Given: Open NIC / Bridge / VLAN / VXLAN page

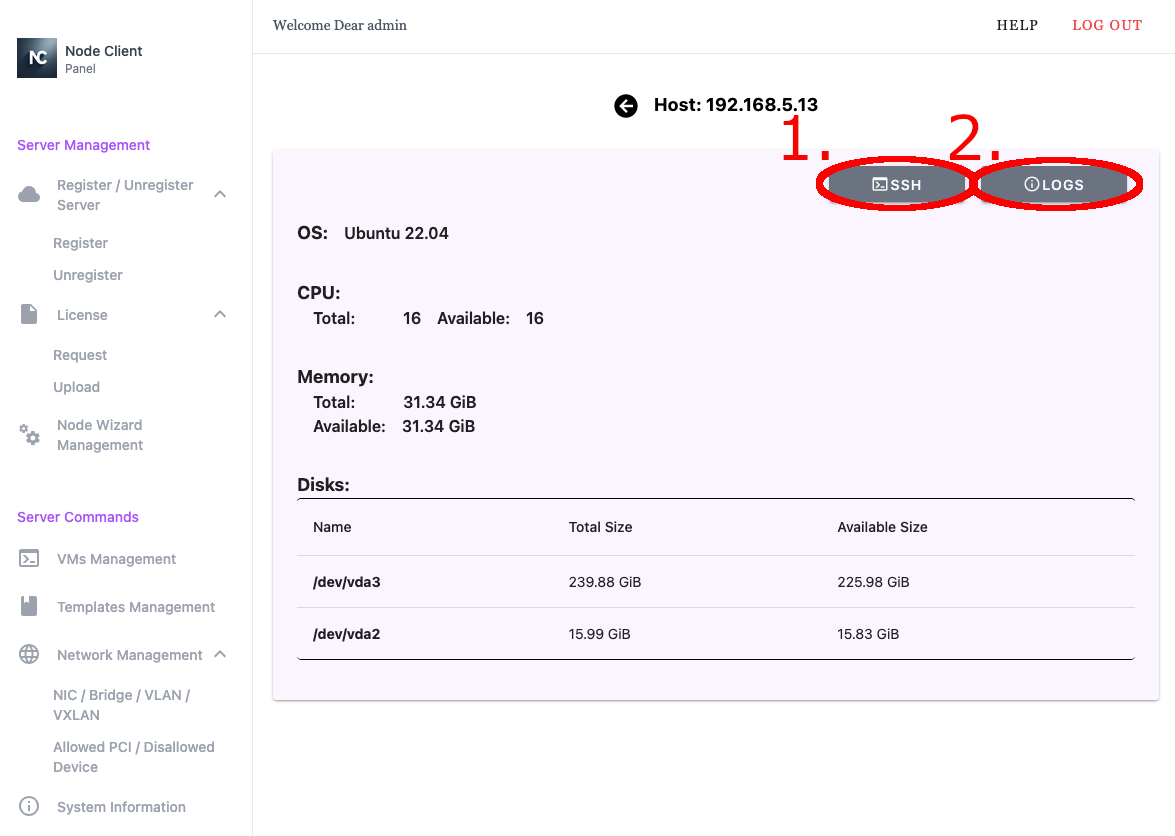Looking at the screenshot, I should click(x=121, y=705).
